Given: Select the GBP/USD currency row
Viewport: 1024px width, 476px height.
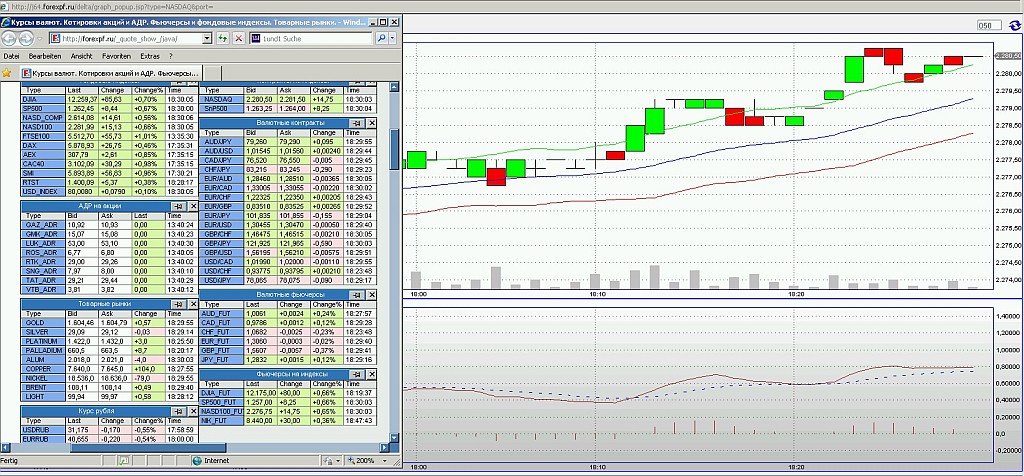Looking at the screenshot, I should click(x=288, y=252).
